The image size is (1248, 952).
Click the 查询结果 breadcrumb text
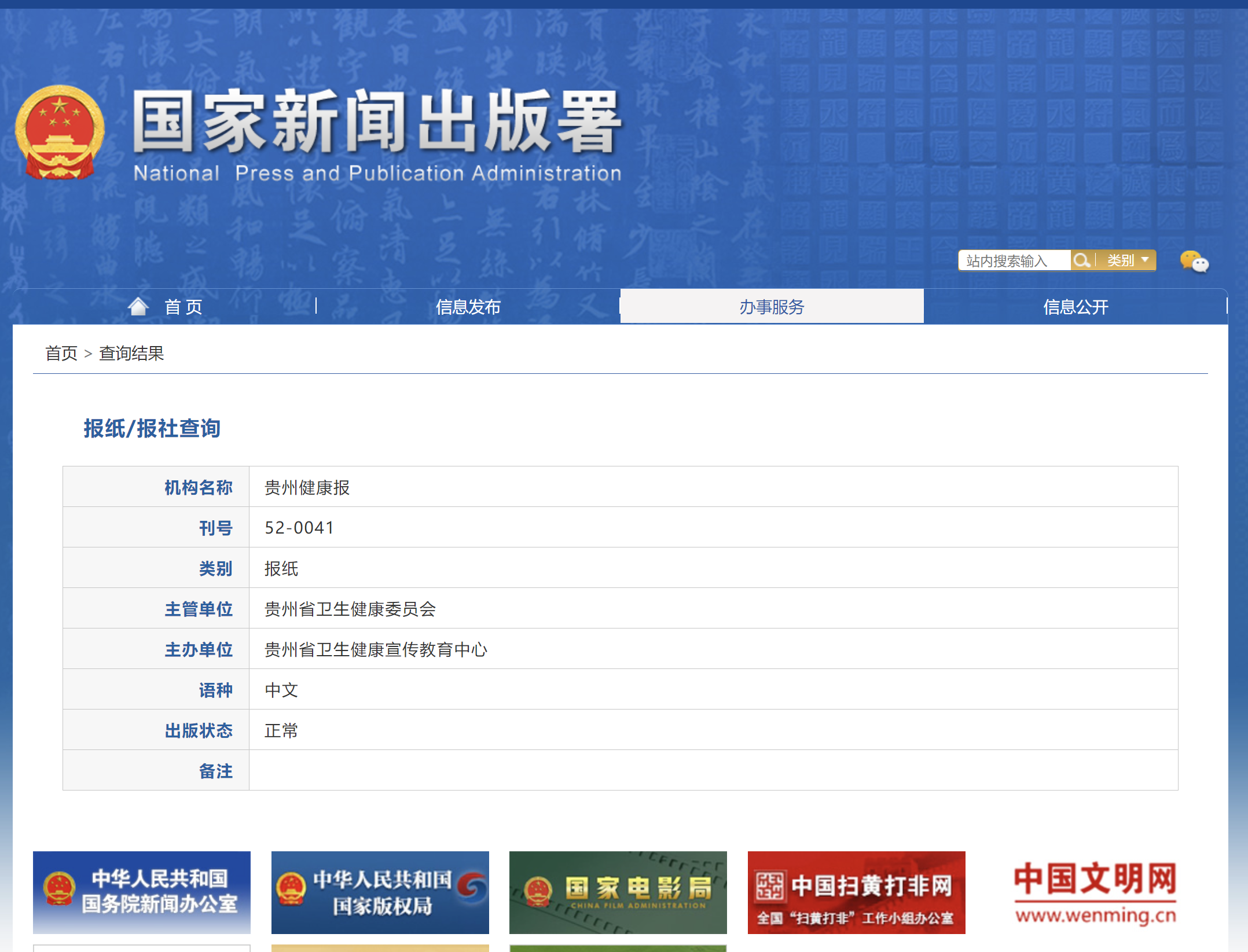(131, 353)
